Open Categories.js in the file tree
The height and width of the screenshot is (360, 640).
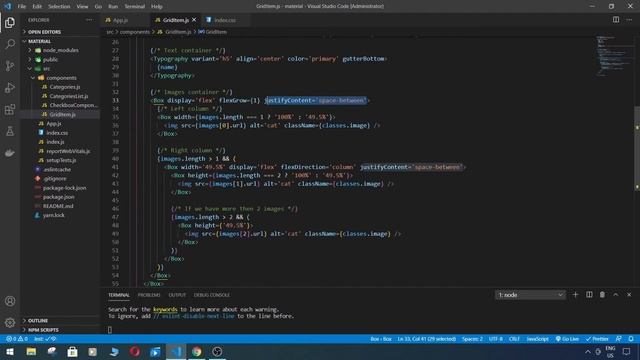coord(64,87)
